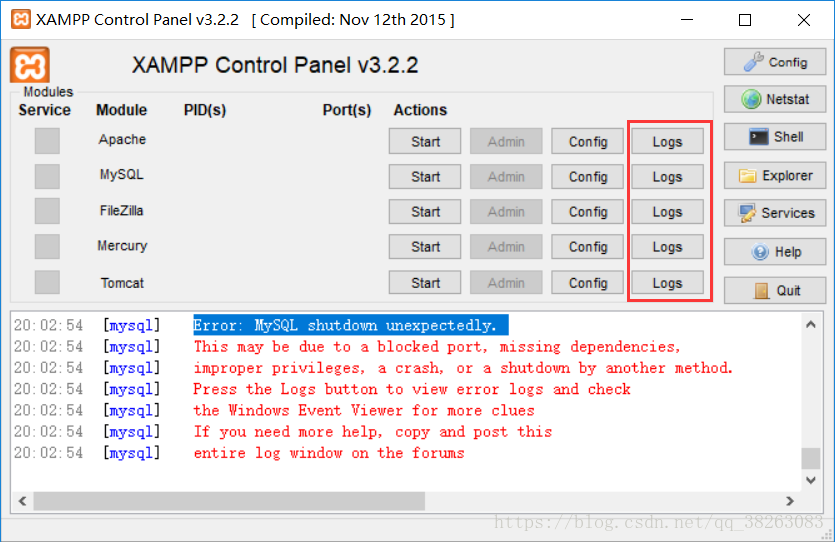Open the Config wrench button

(x=775, y=62)
